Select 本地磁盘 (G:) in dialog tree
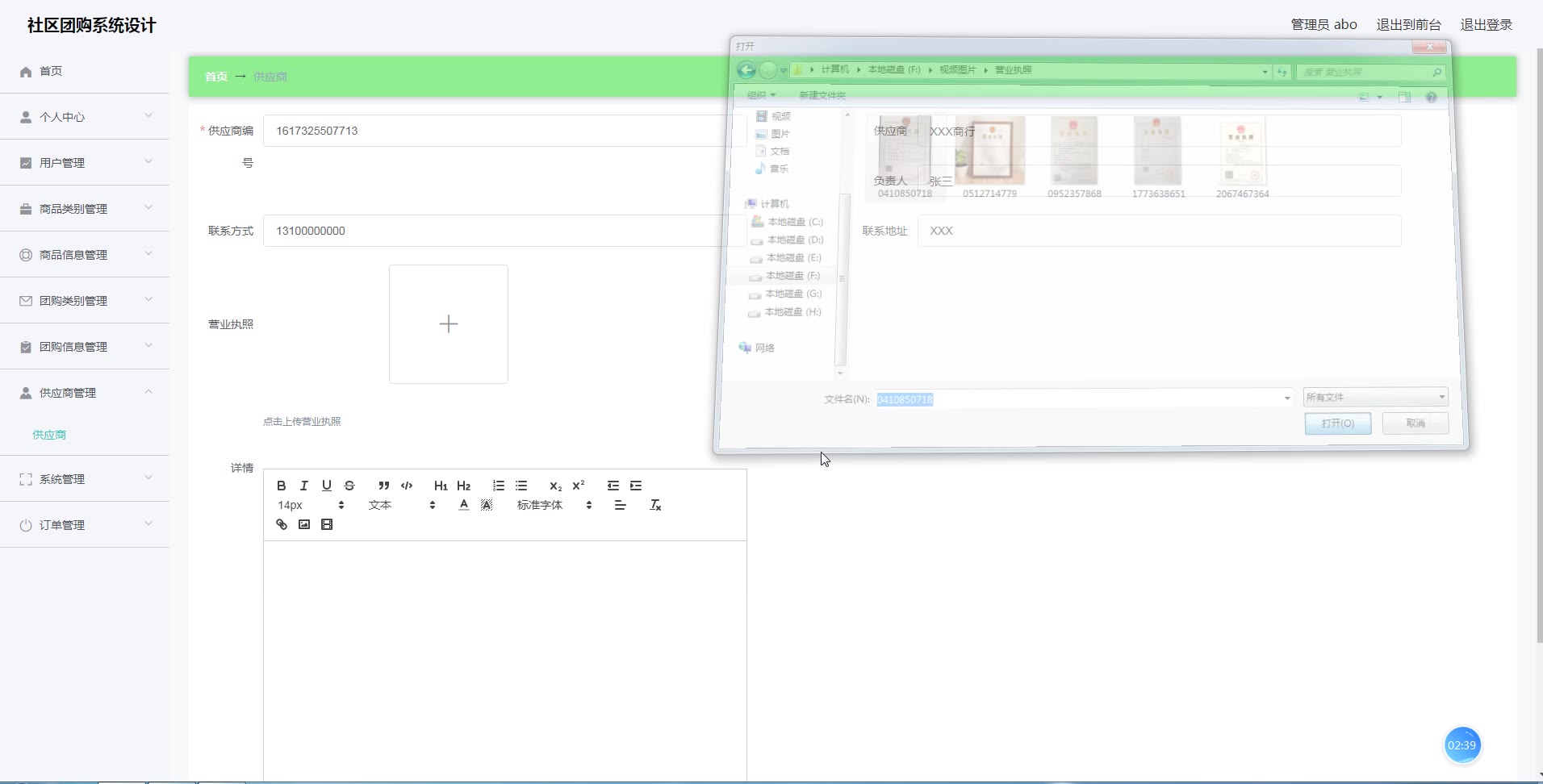The image size is (1543, 784). pyautogui.click(x=784, y=294)
